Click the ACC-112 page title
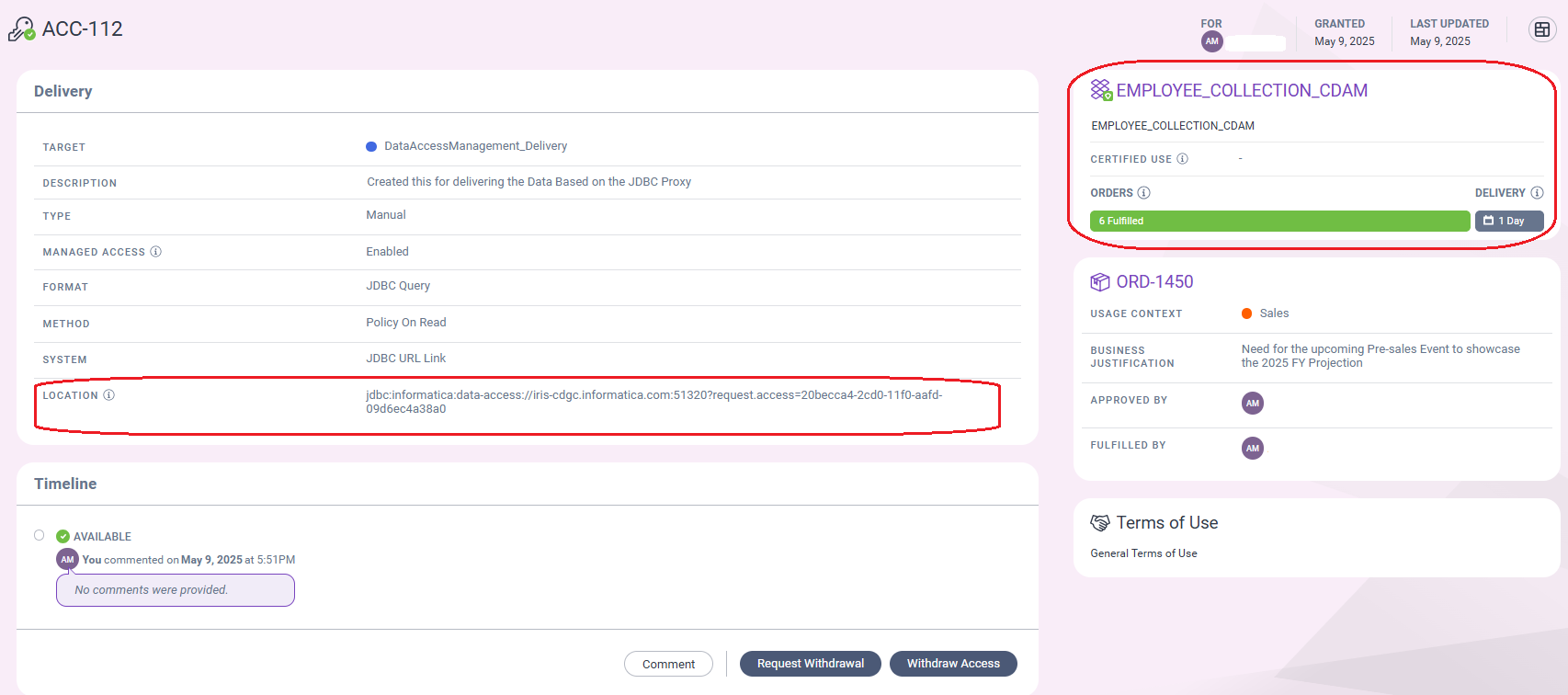1568x695 pixels. click(83, 29)
